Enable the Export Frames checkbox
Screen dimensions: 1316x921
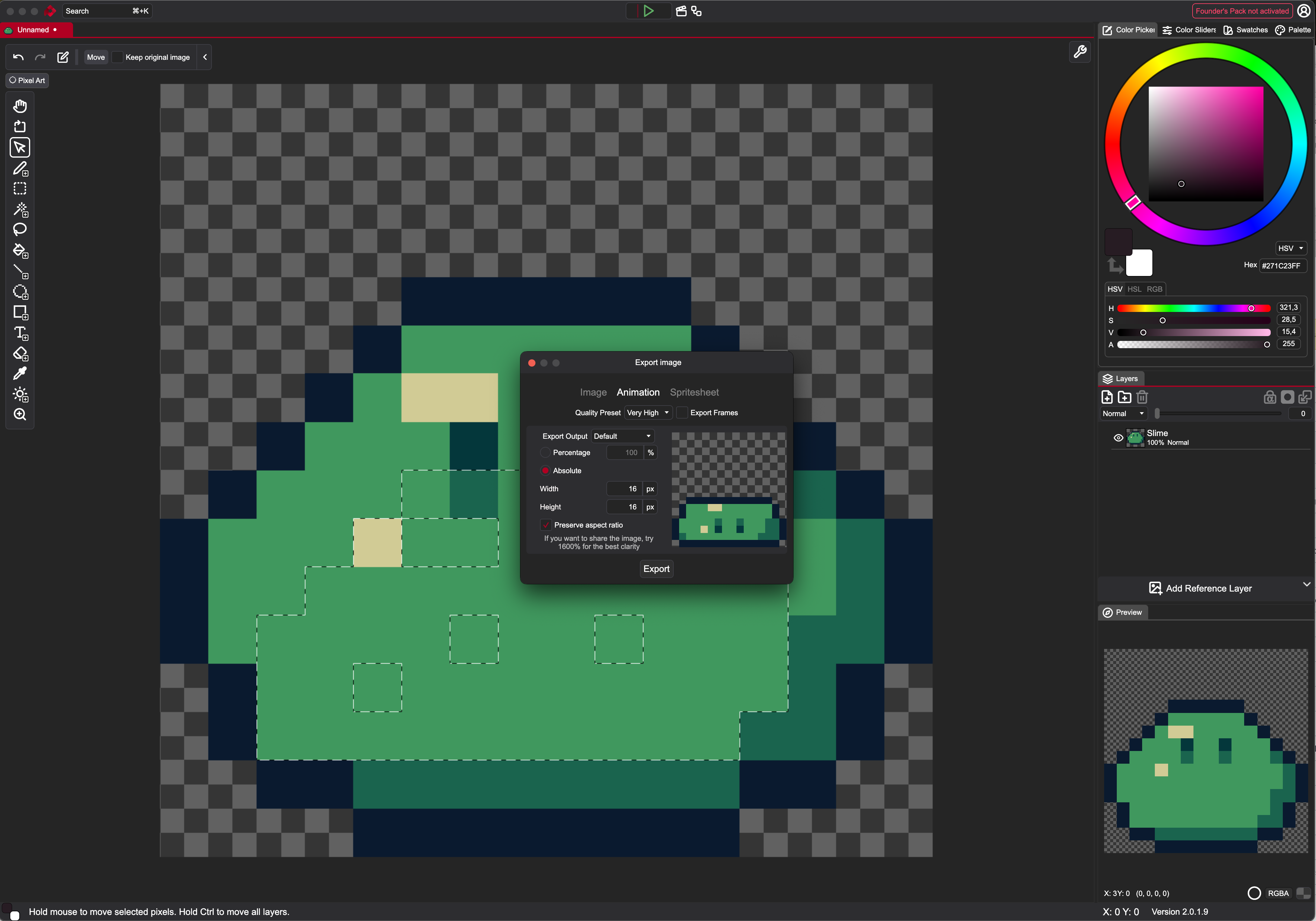tap(682, 413)
